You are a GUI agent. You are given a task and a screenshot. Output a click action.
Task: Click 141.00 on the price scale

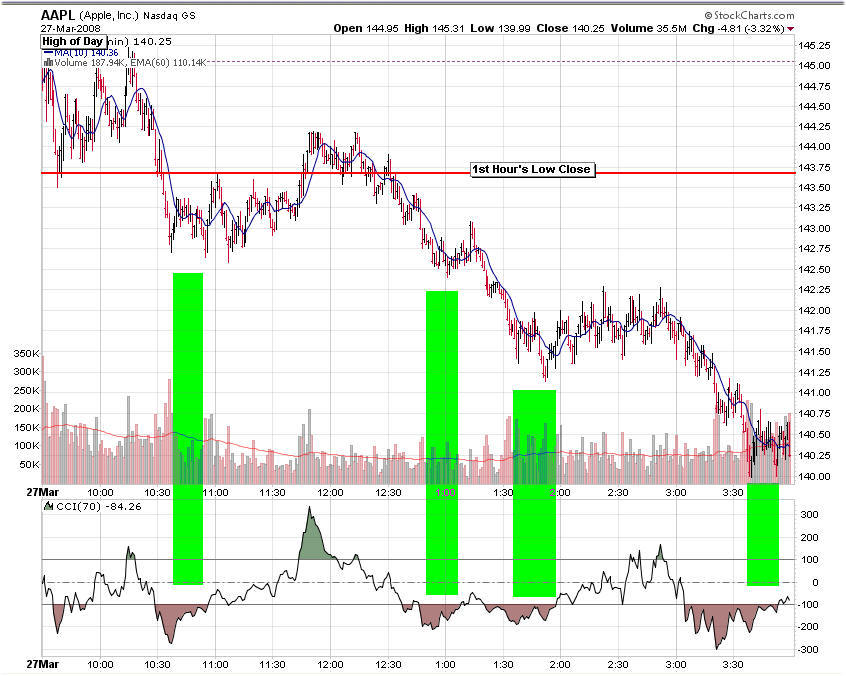click(x=814, y=393)
